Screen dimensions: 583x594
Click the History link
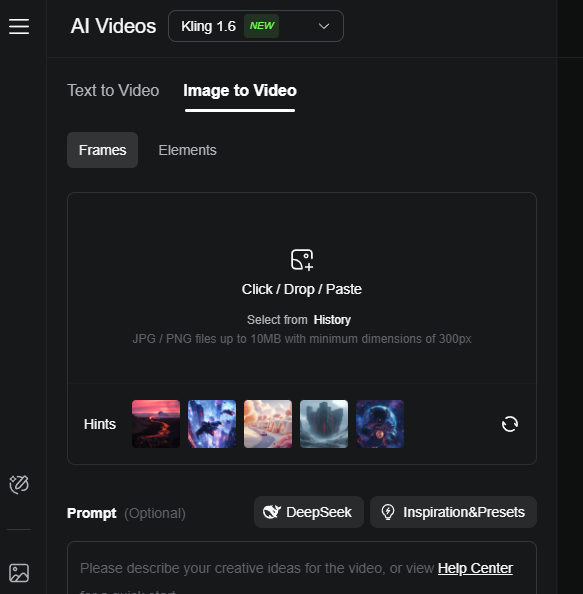pyautogui.click(x=332, y=320)
